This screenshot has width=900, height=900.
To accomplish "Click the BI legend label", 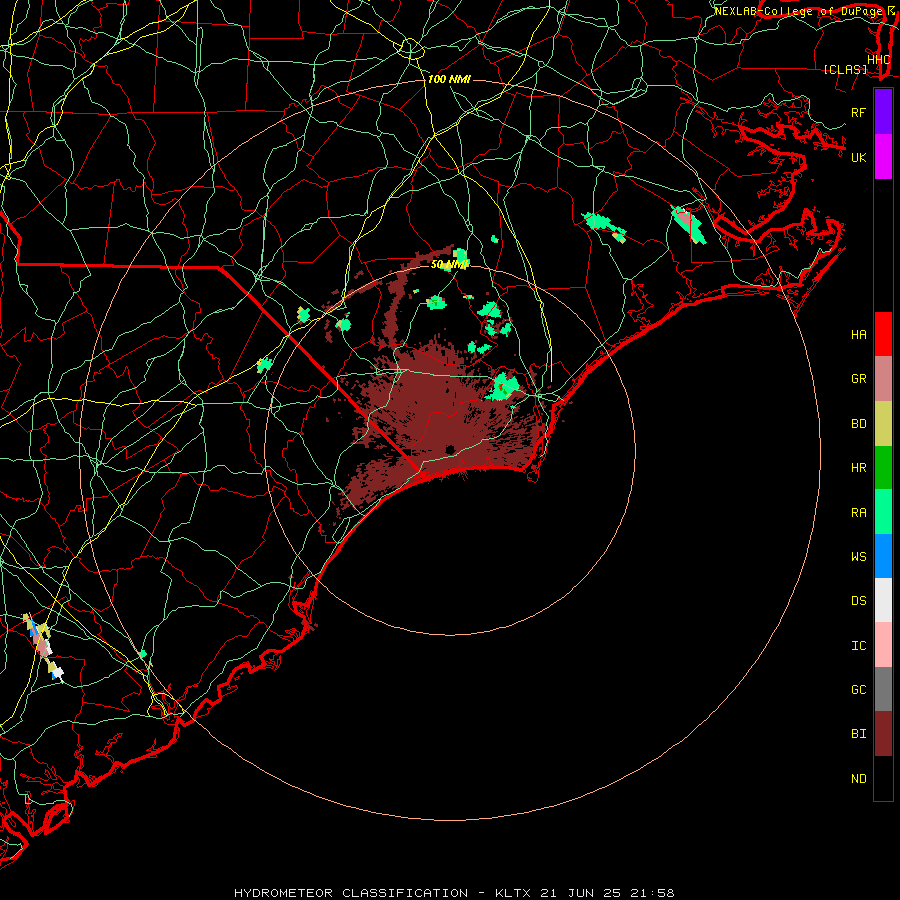I will click(x=858, y=734).
